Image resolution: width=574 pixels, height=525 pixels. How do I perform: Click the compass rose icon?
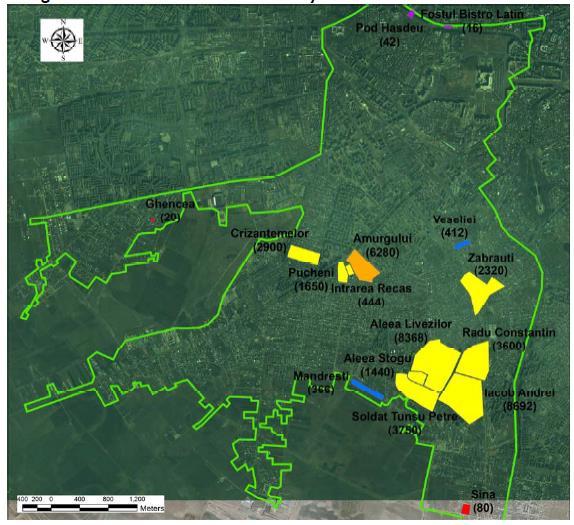[x=62, y=40]
